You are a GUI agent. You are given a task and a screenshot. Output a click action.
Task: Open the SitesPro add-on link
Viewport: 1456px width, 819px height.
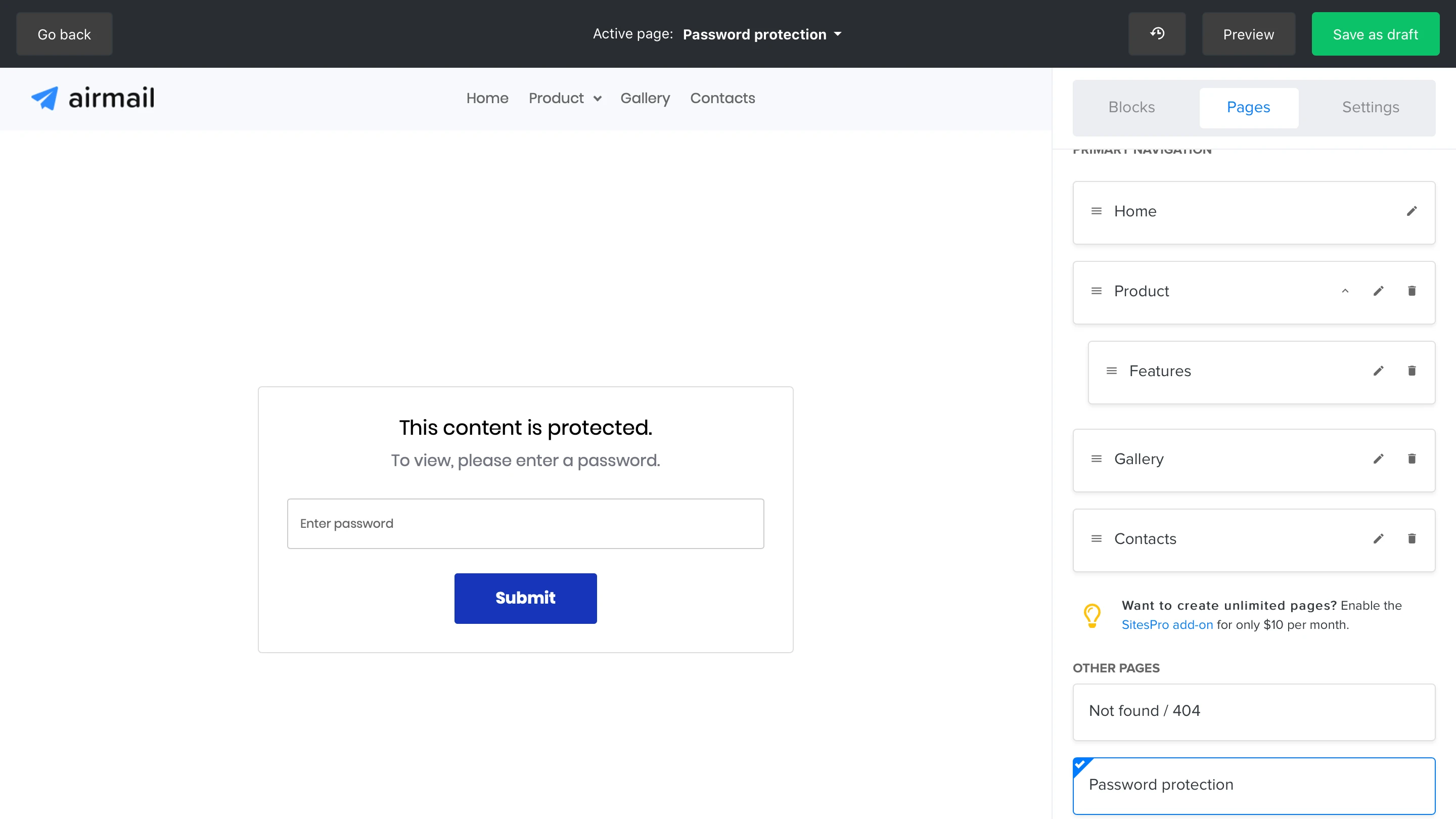[x=1167, y=624]
